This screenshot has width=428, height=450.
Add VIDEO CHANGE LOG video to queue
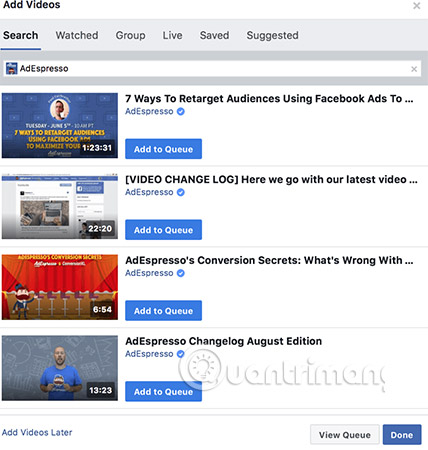point(163,230)
